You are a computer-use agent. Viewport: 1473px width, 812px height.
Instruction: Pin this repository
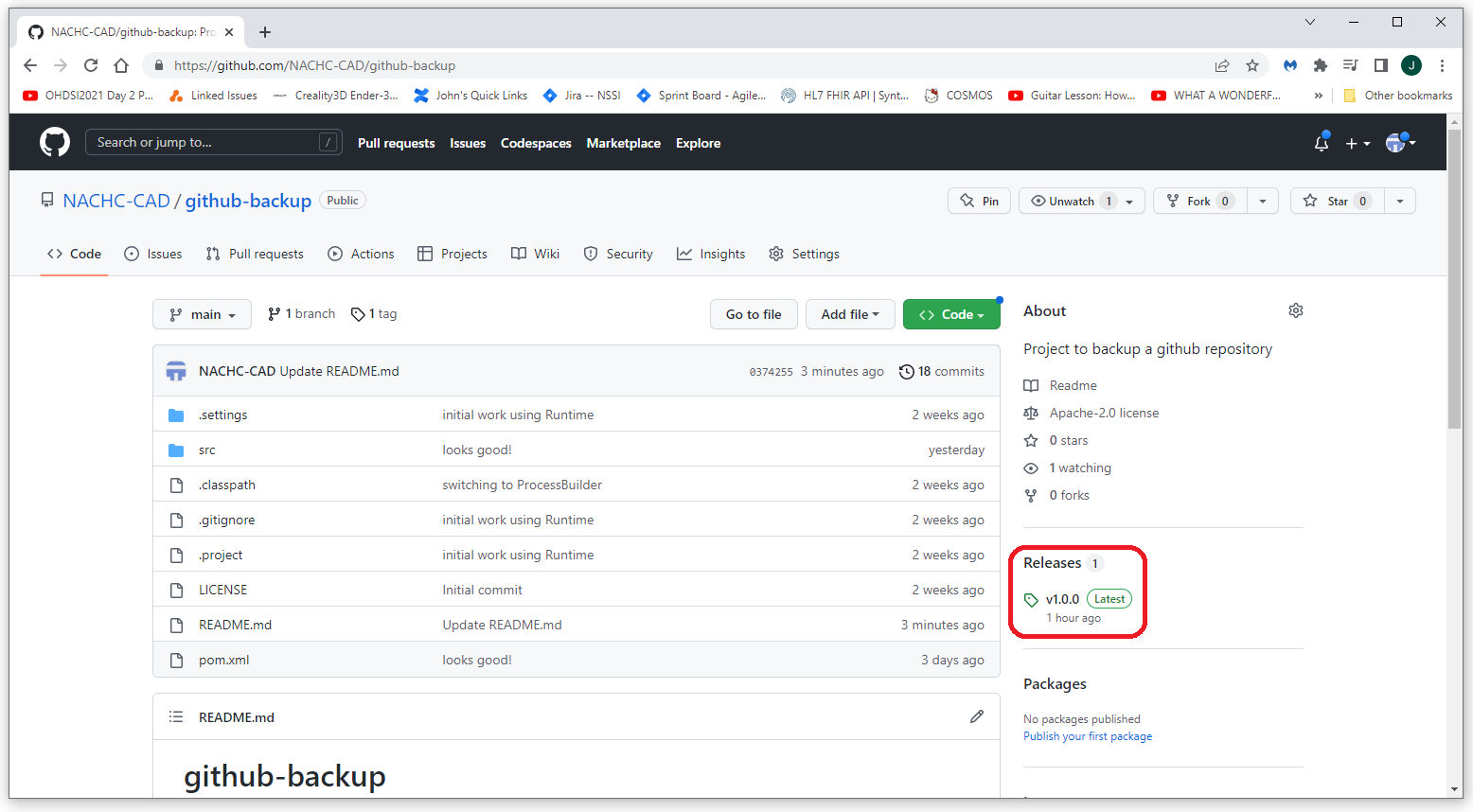[980, 201]
